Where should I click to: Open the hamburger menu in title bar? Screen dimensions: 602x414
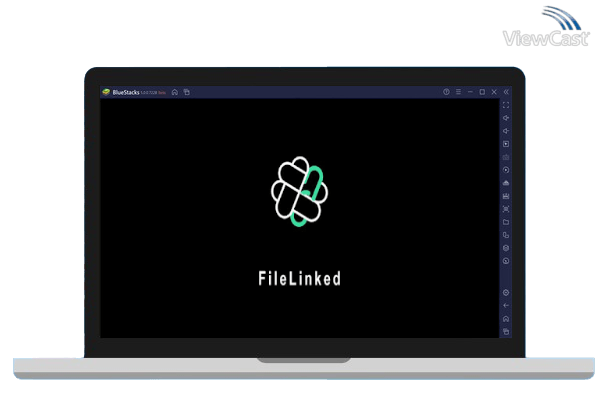[x=458, y=92]
